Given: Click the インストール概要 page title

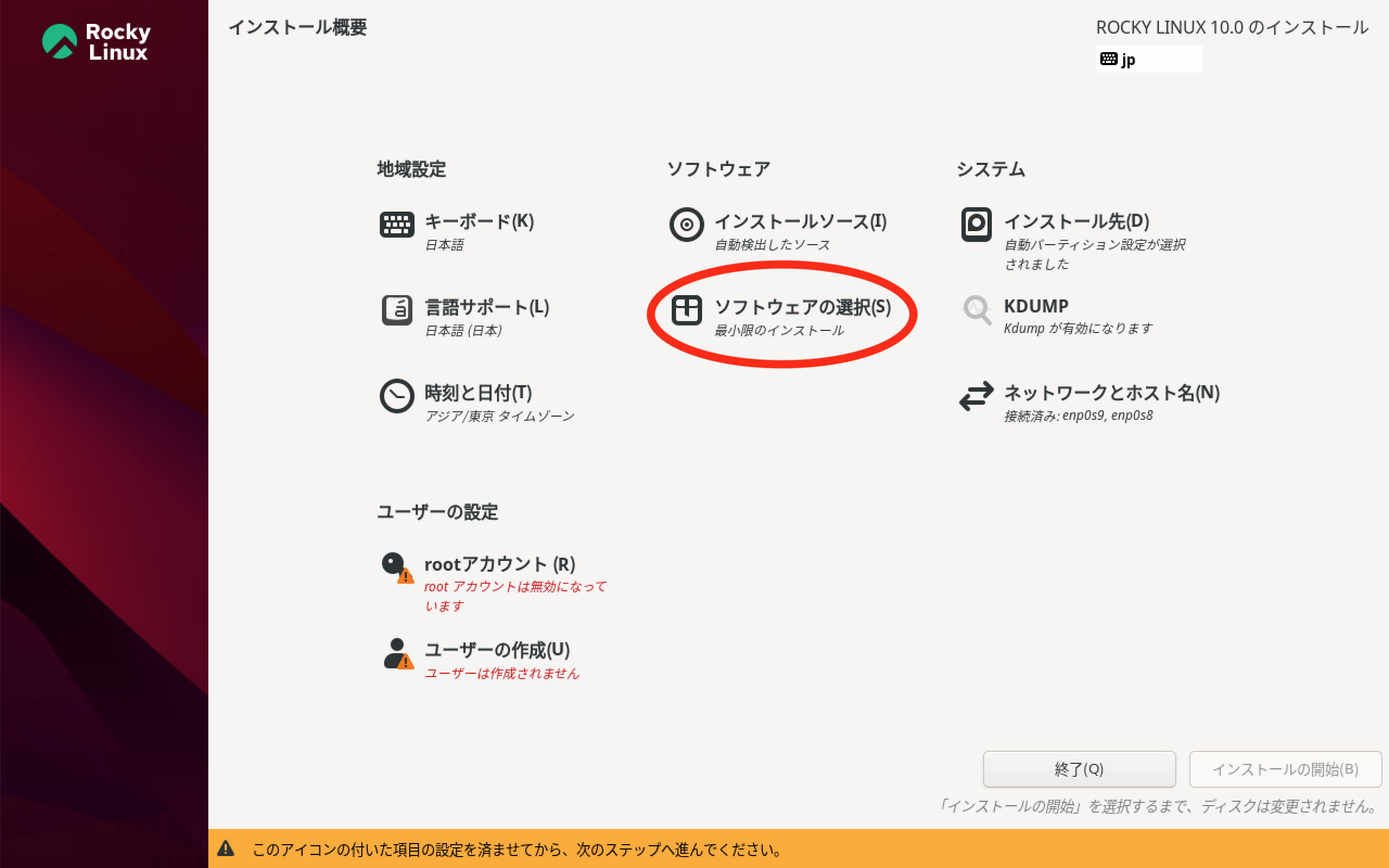Looking at the screenshot, I should click(x=297, y=27).
